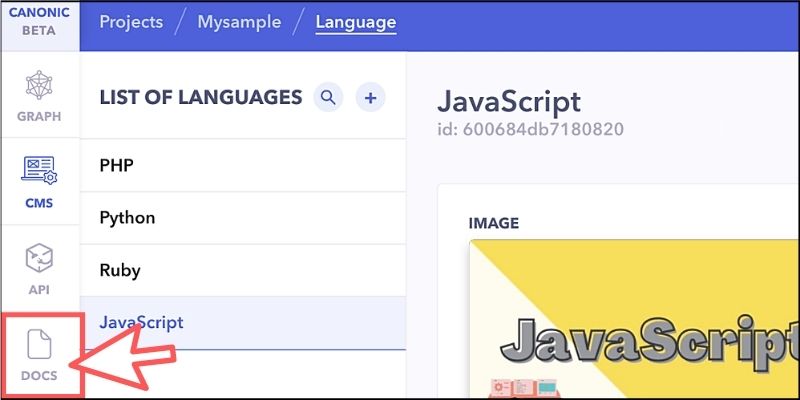Click the Canonic Beta logo

tap(39, 21)
